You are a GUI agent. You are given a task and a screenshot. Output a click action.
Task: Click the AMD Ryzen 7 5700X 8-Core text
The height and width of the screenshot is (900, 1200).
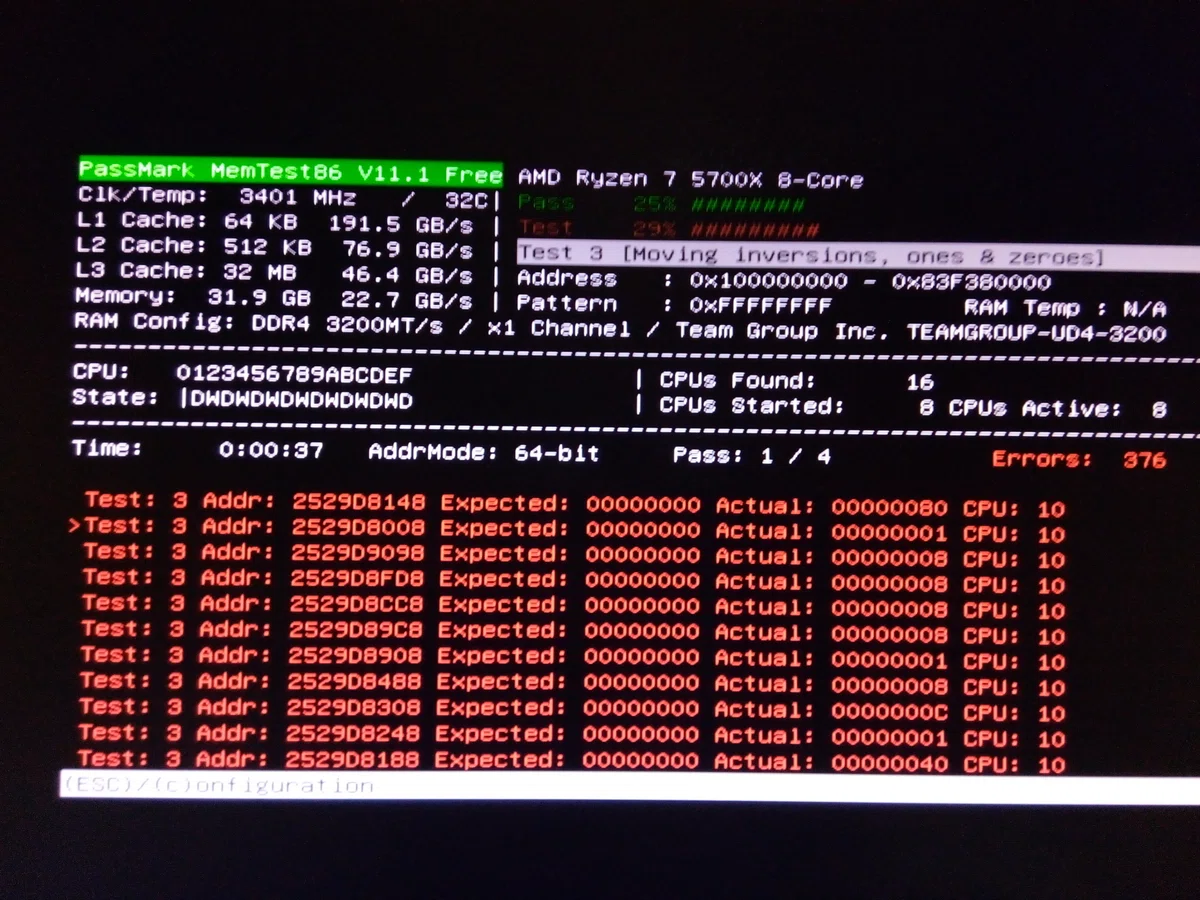point(690,180)
